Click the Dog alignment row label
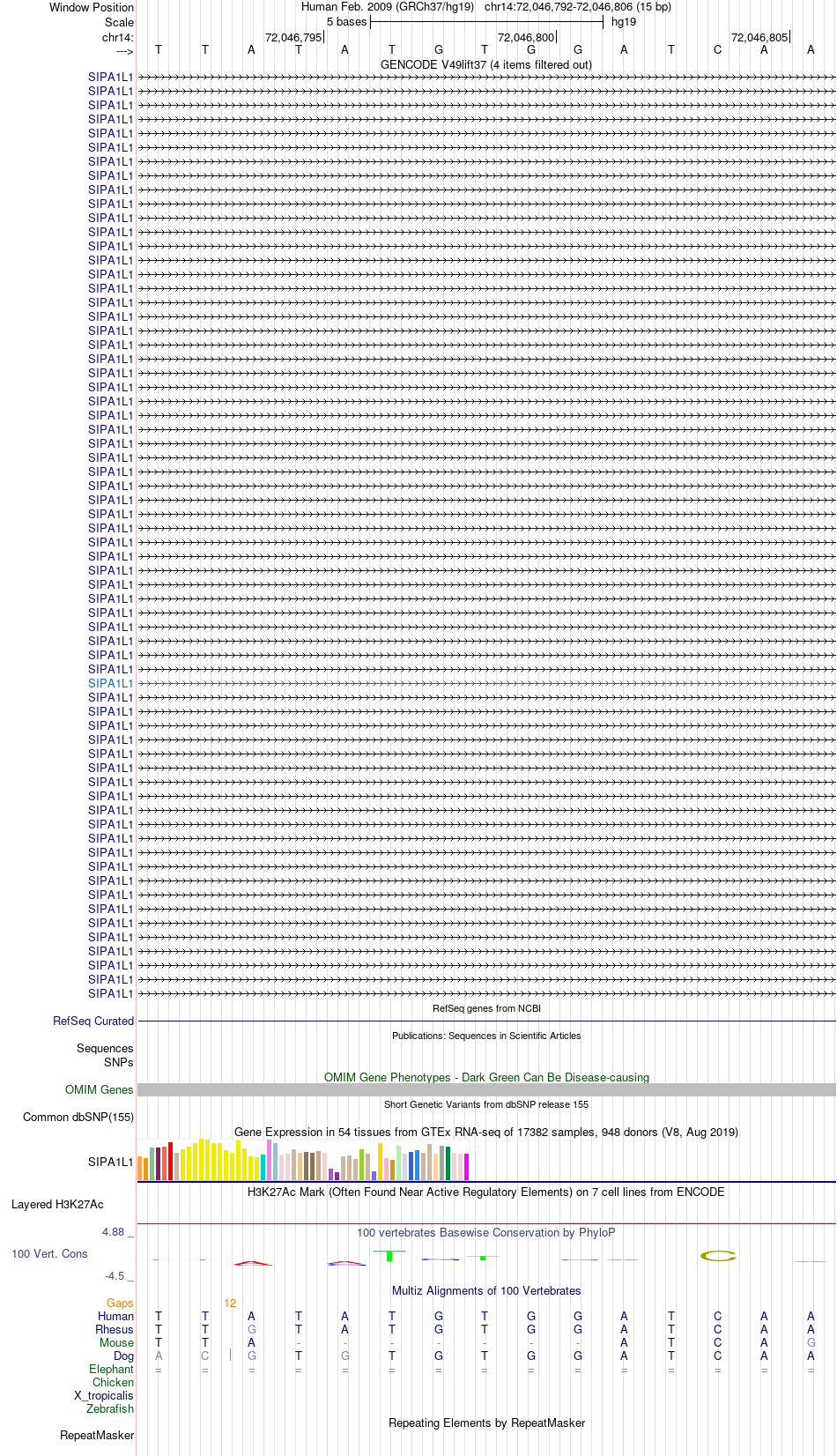This screenshot has width=837, height=1456. [x=123, y=1356]
